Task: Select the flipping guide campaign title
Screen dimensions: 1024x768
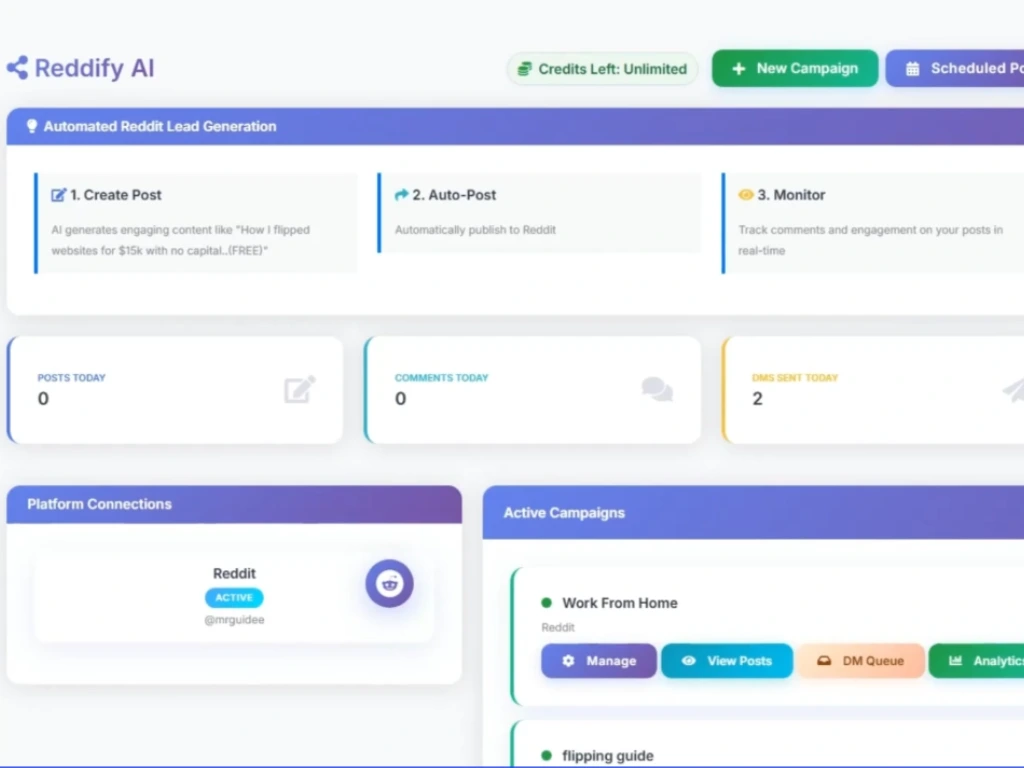Action: (x=607, y=756)
